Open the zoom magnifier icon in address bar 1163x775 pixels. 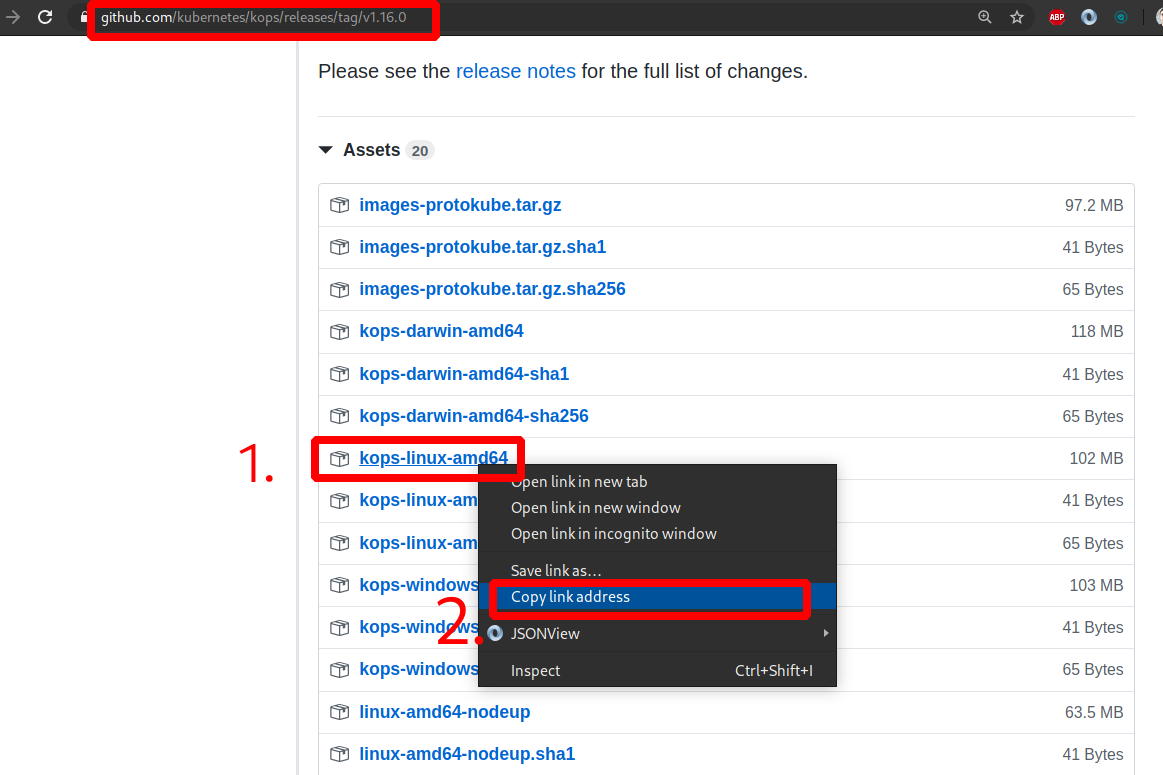(x=984, y=16)
